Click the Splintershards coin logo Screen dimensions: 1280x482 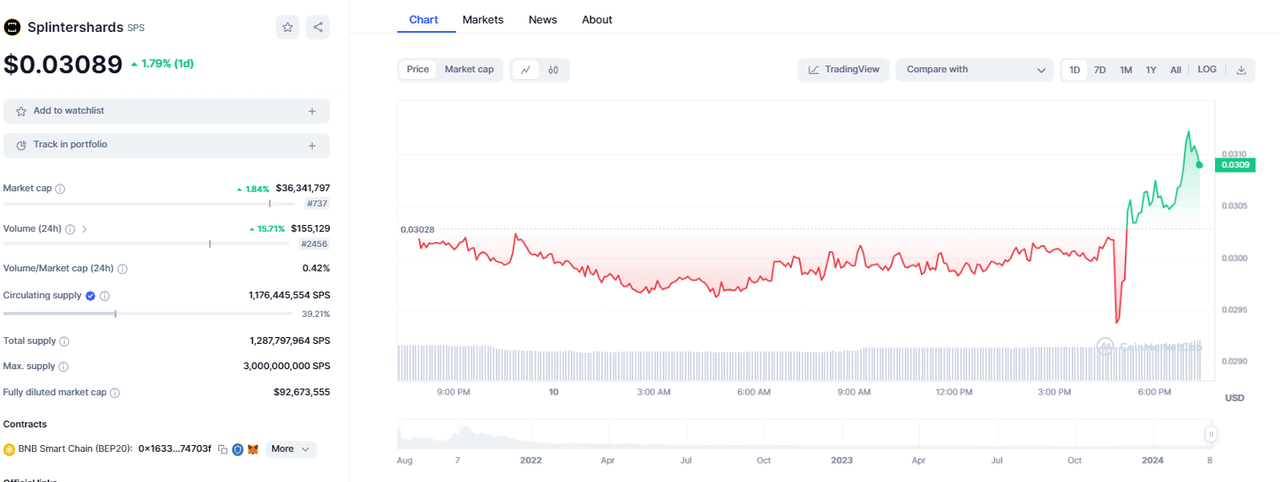(13, 28)
